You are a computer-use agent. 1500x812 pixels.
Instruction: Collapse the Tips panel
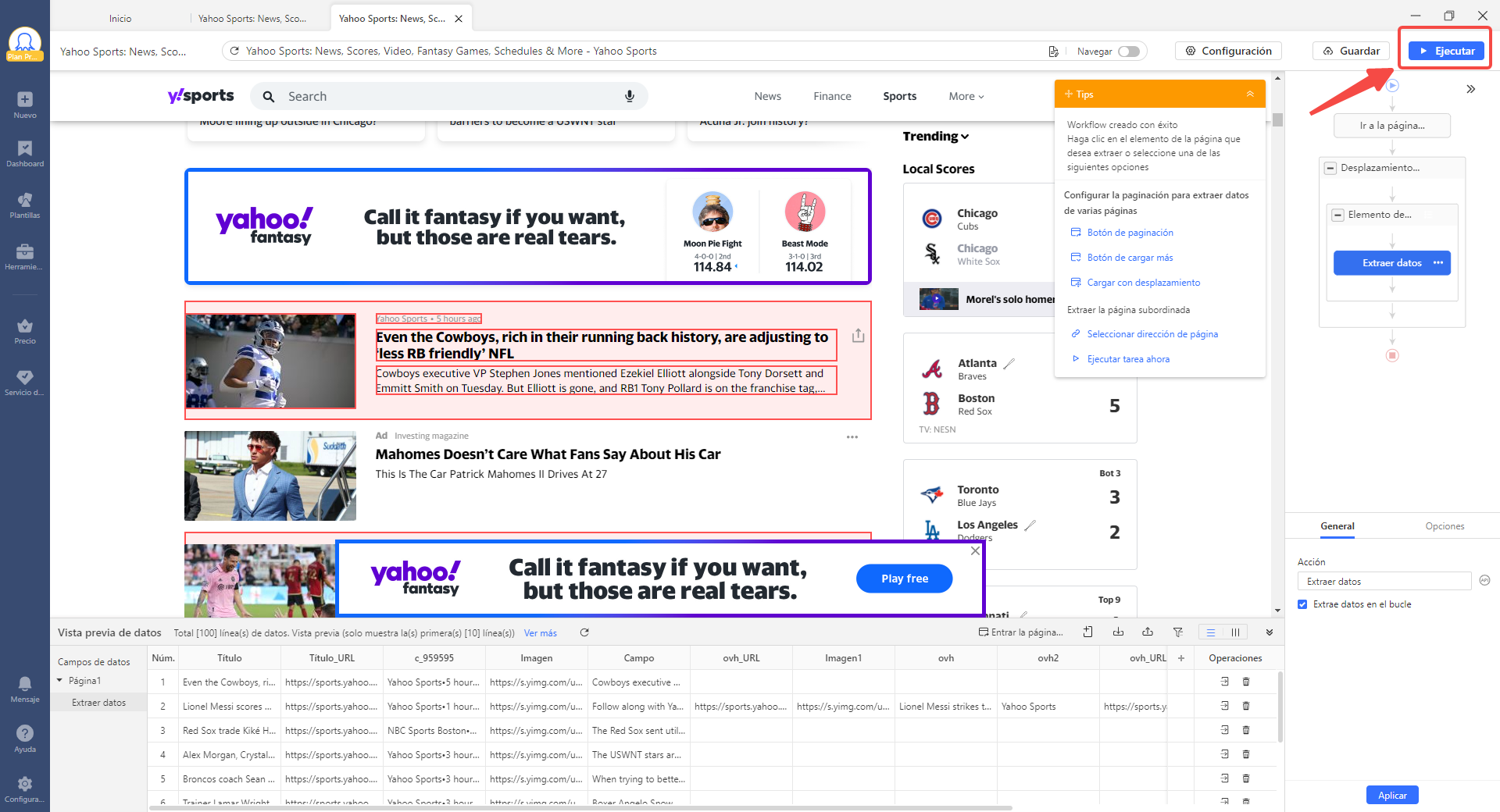pos(1250,94)
